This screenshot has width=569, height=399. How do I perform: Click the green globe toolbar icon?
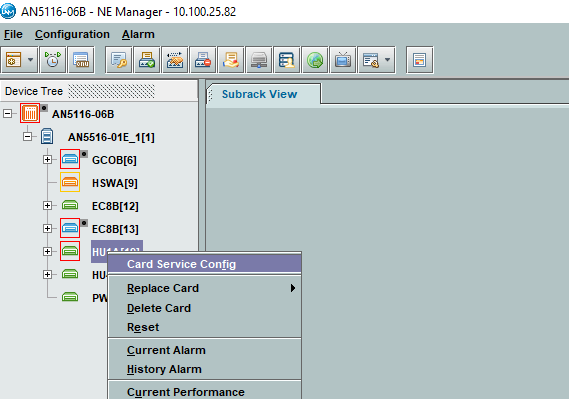pos(315,60)
